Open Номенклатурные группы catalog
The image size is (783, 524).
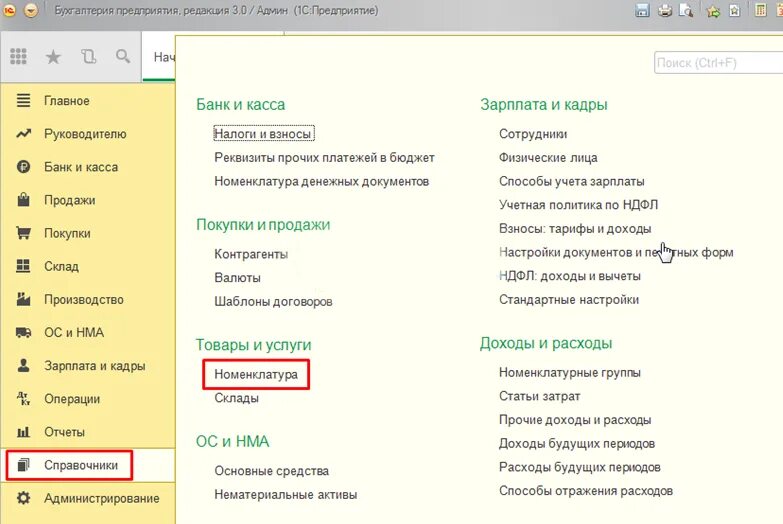(569, 373)
